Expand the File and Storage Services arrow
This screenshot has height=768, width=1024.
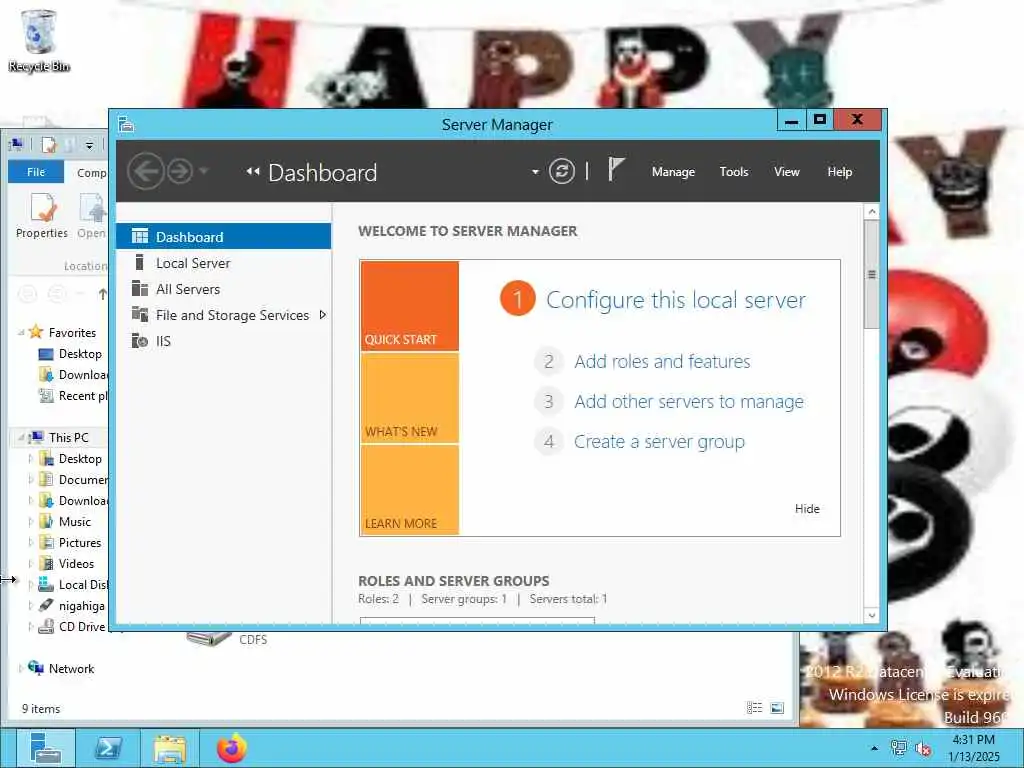coord(323,315)
